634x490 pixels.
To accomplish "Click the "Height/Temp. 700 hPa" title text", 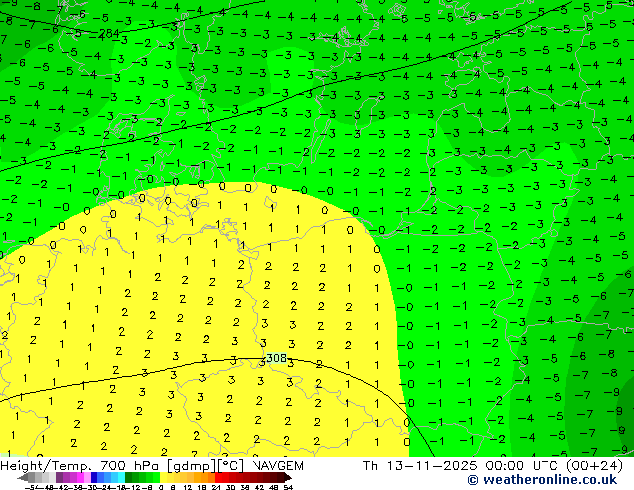I will [x=79, y=466].
